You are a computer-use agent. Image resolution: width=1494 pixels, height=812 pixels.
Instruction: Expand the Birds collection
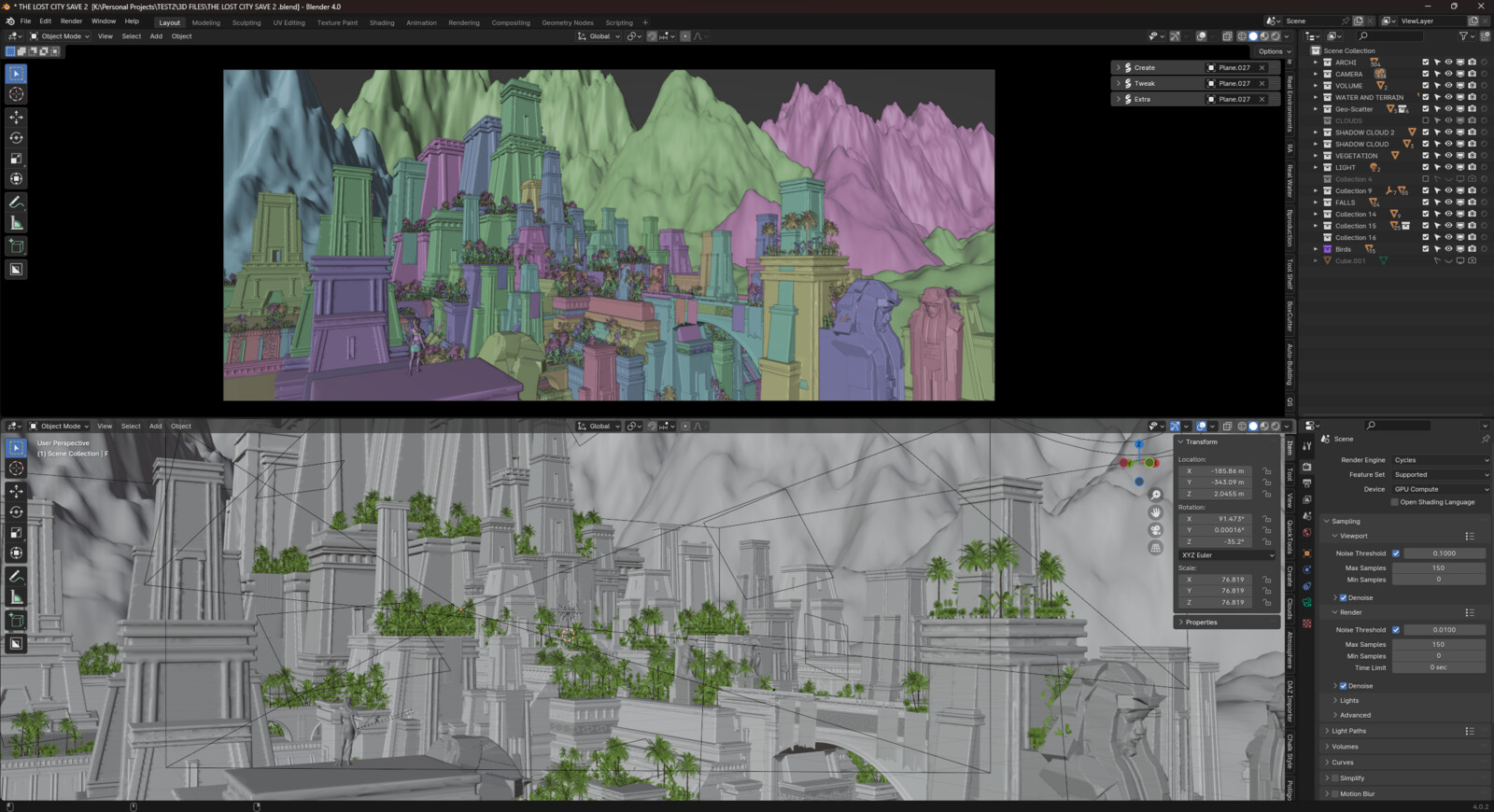pyautogui.click(x=1316, y=249)
